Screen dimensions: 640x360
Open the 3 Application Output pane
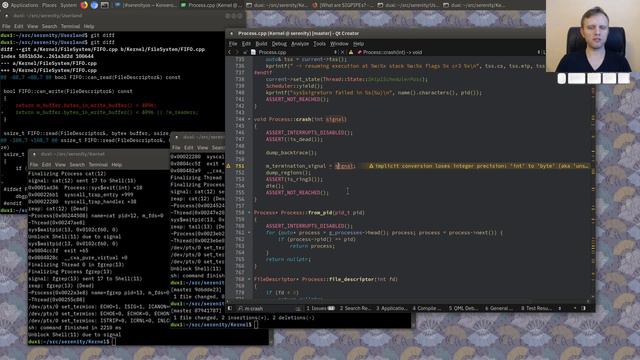click(391, 308)
